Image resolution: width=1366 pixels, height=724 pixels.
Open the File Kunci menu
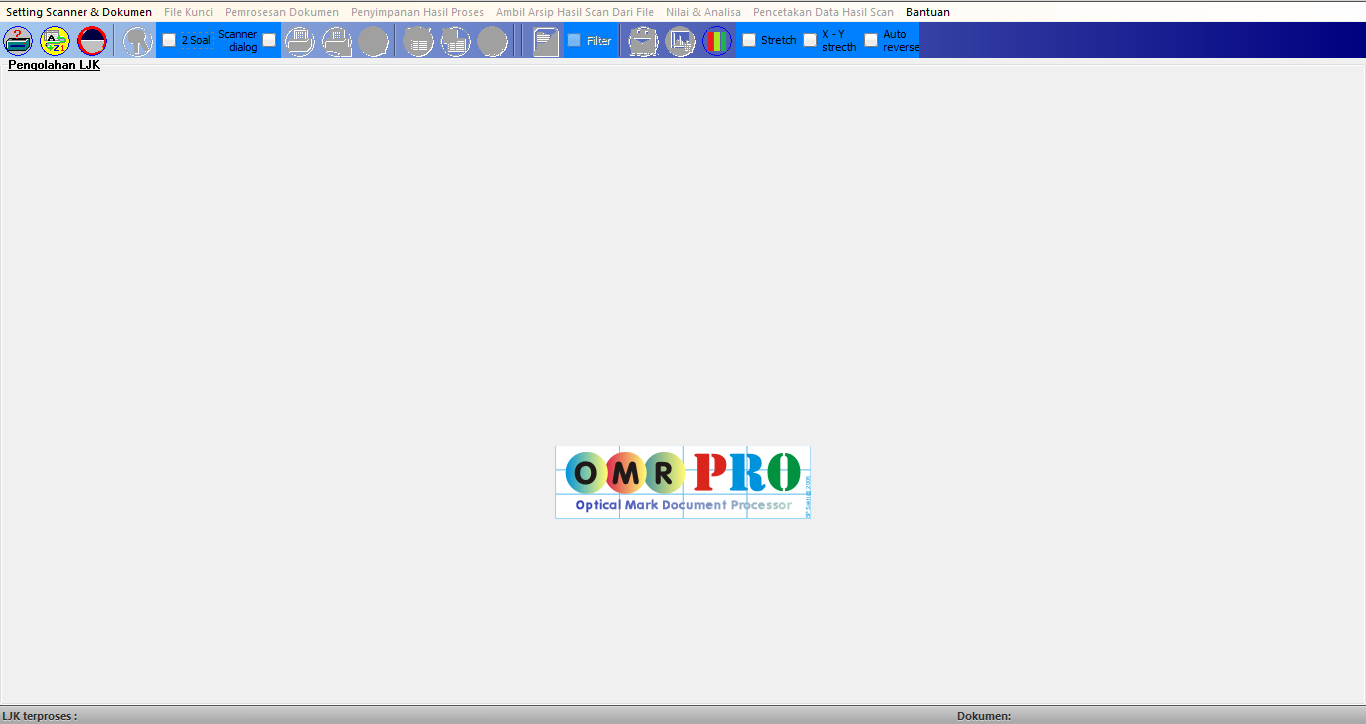[x=188, y=12]
